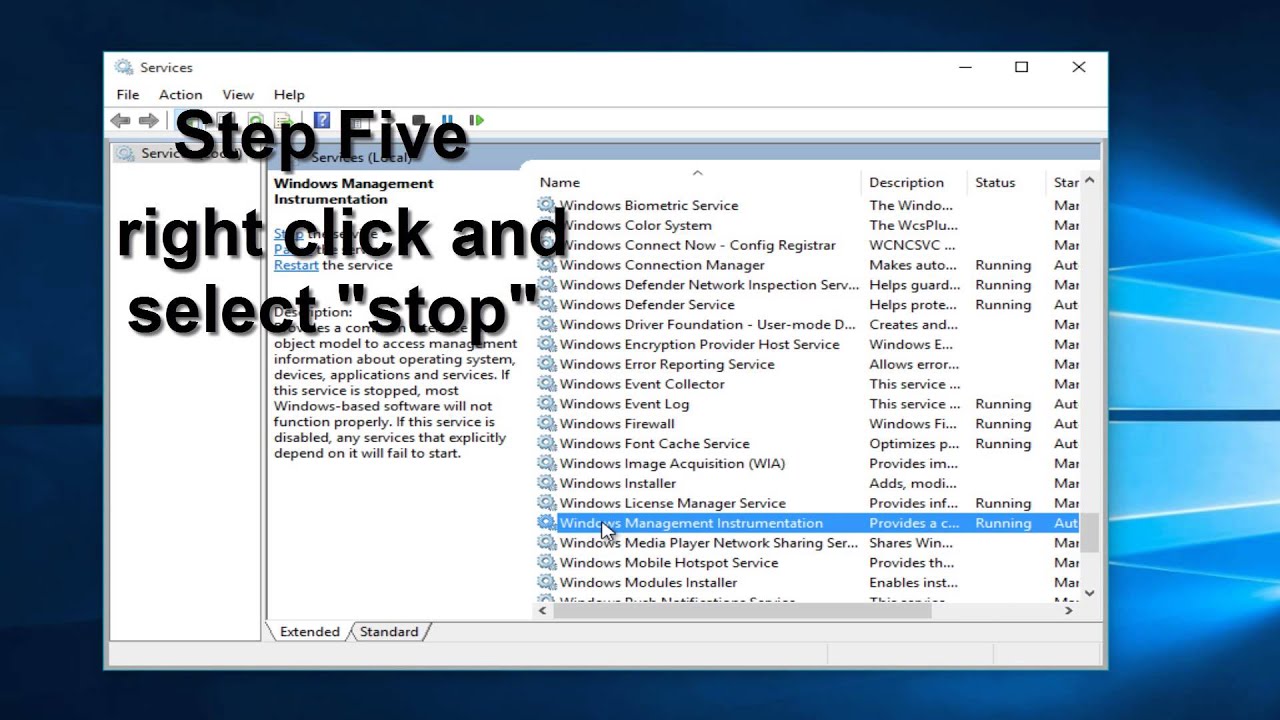Click the gear icon beside Windows Installer
This screenshot has height=720, width=1280.
pyautogui.click(x=546, y=483)
